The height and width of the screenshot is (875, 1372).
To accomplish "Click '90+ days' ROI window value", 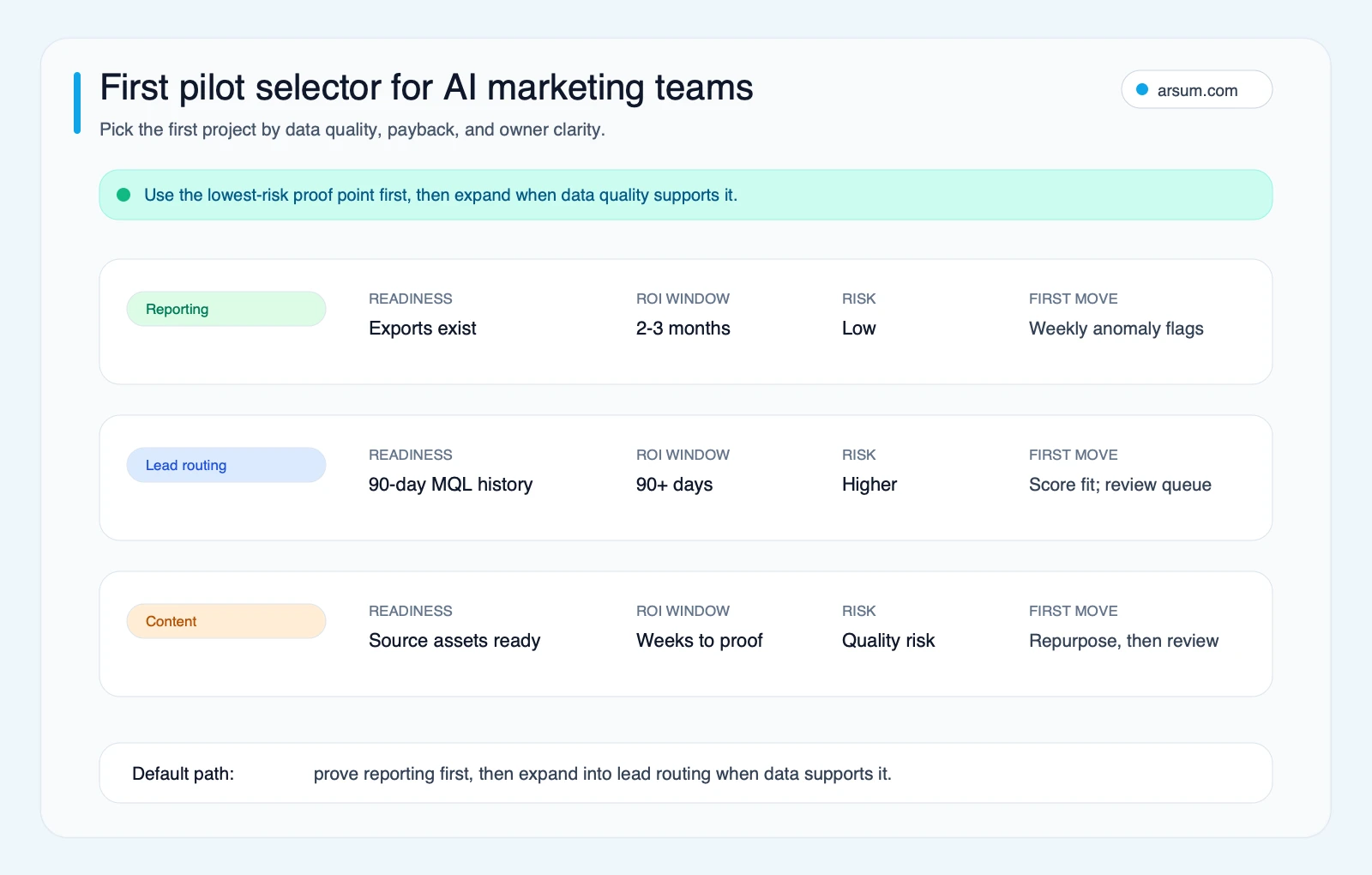I will click(x=675, y=485).
